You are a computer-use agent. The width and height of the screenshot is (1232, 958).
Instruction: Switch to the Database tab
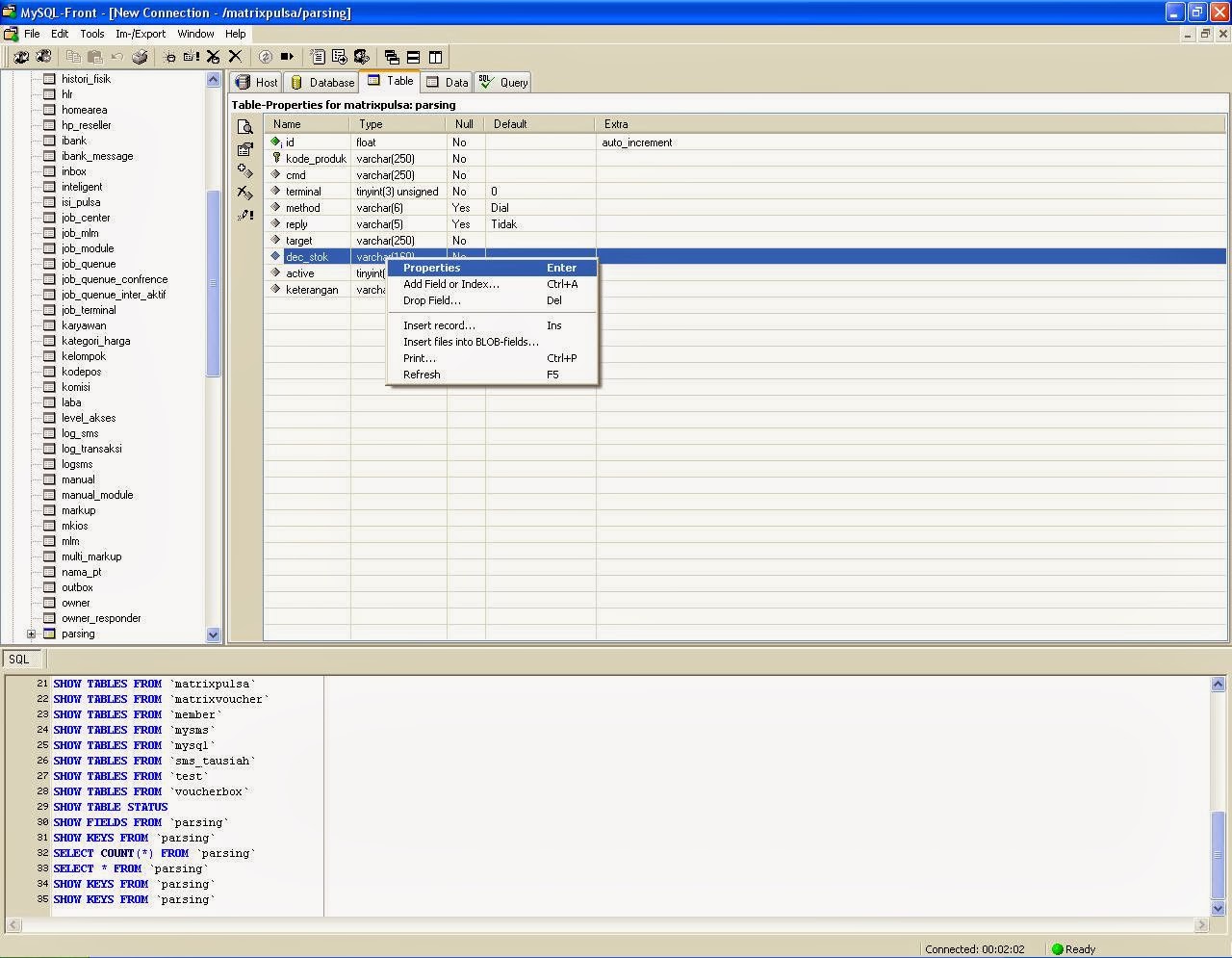pos(321,83)
